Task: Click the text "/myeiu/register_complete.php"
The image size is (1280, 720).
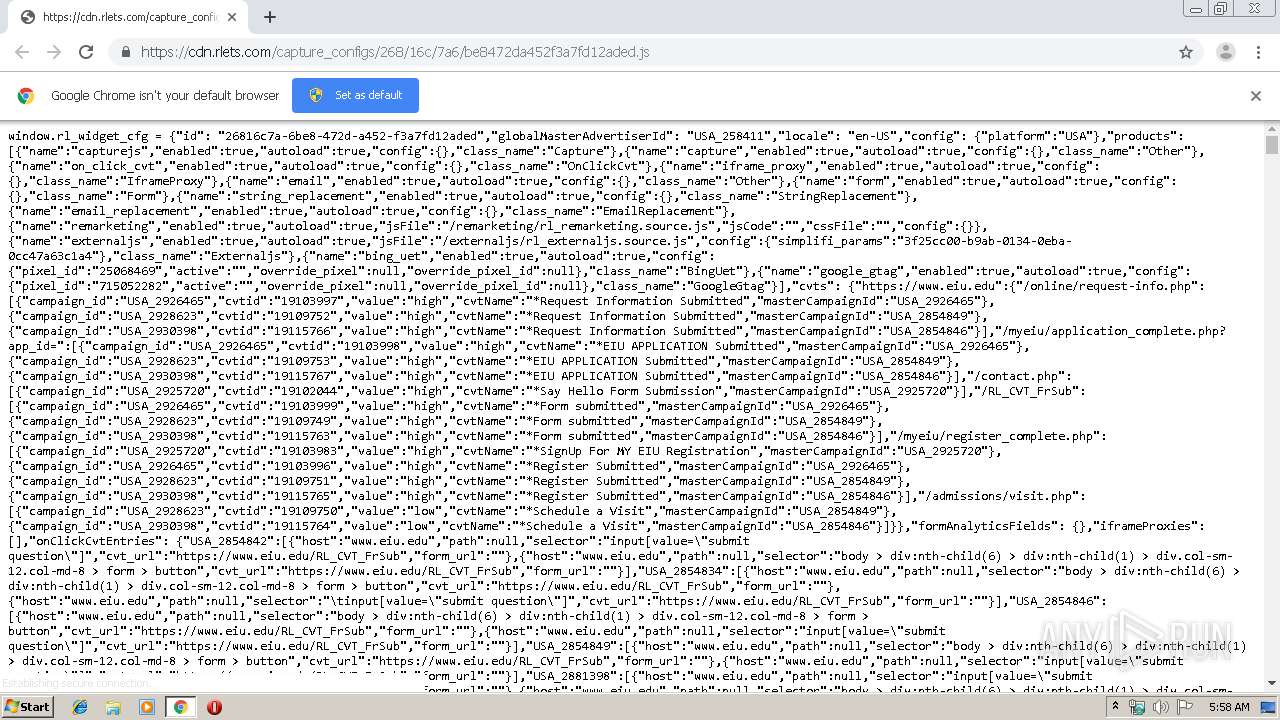Action: coord(998,436)
